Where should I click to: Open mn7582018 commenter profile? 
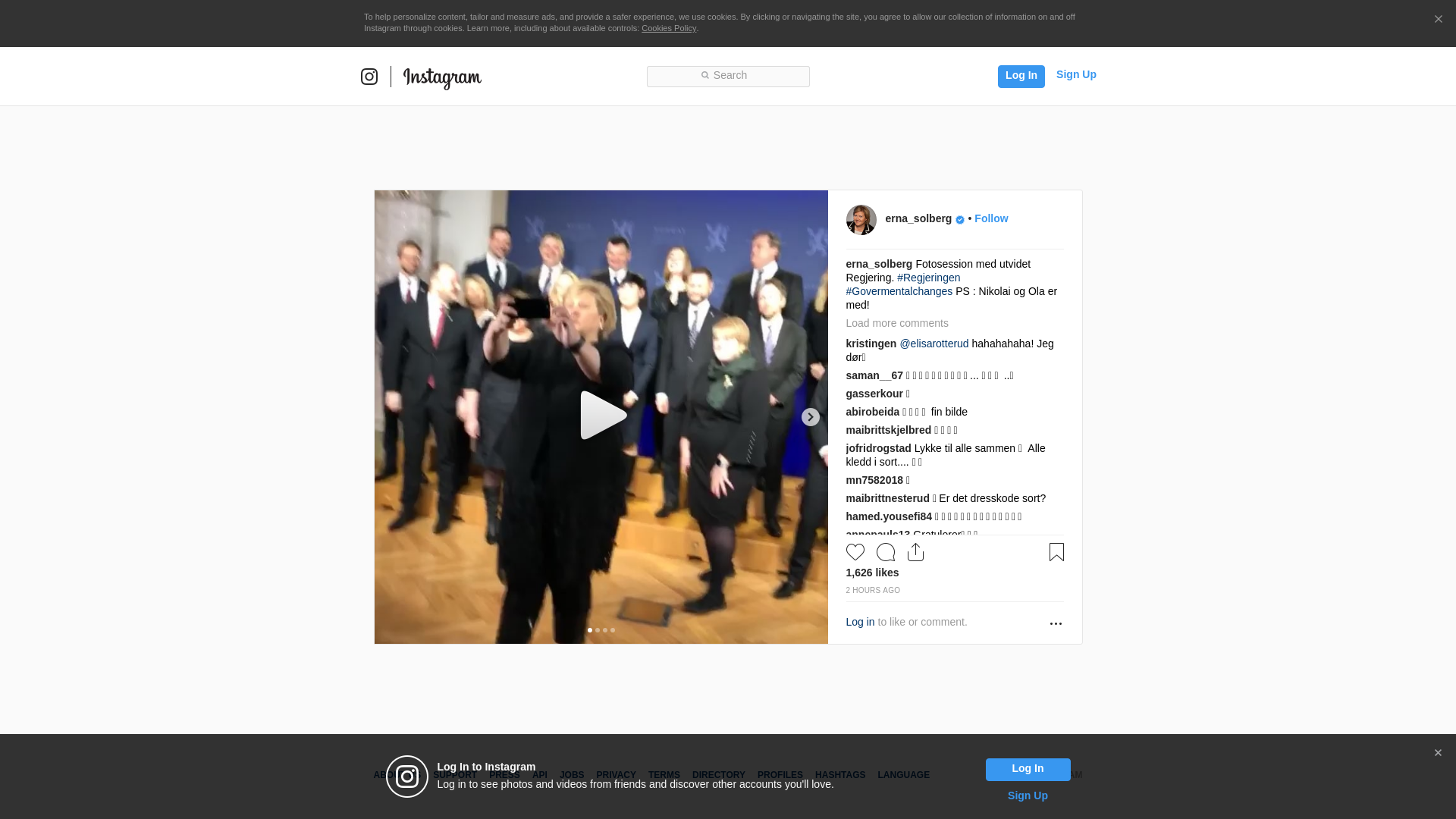[874, 480]
